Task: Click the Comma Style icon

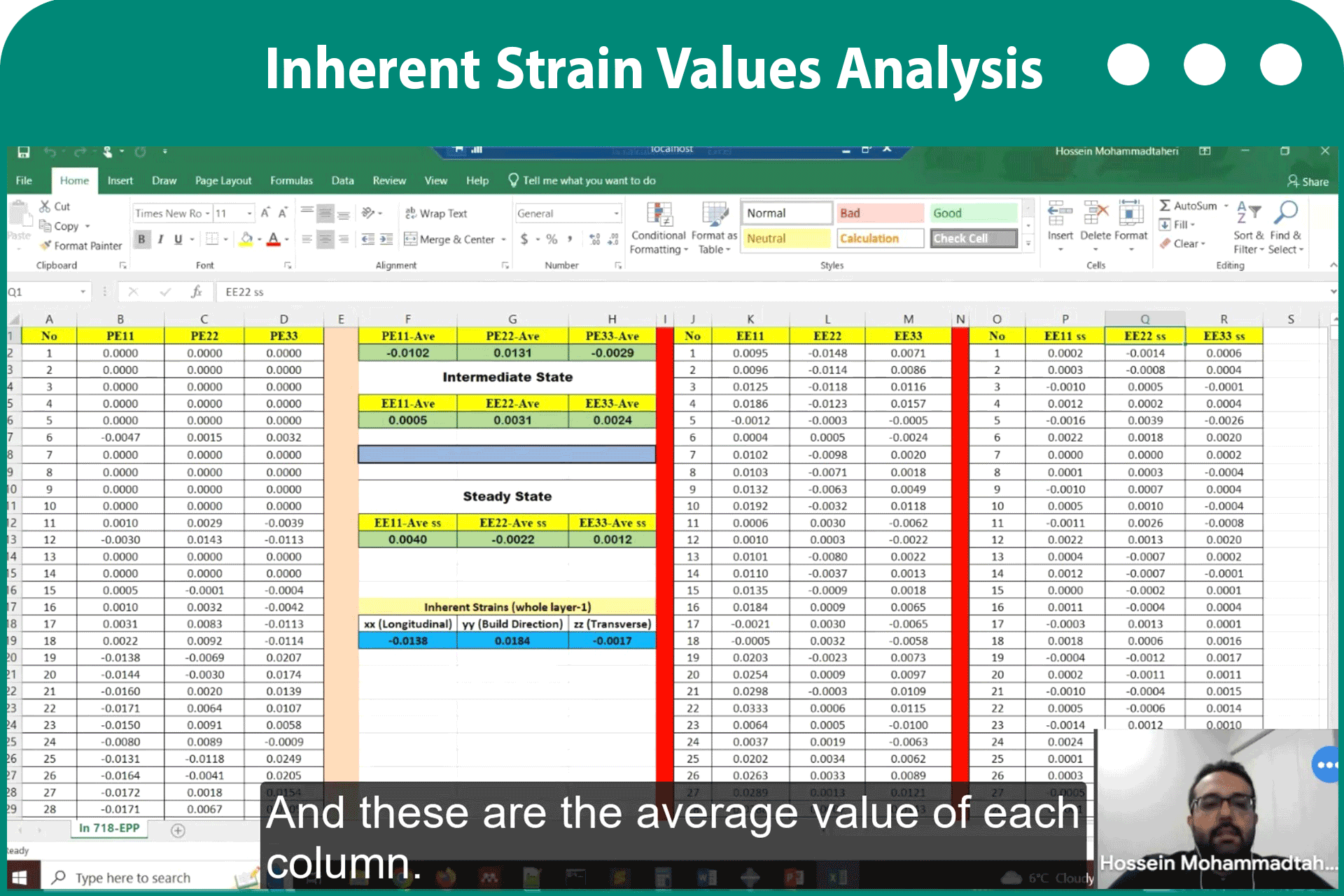Action: point(570,239)
